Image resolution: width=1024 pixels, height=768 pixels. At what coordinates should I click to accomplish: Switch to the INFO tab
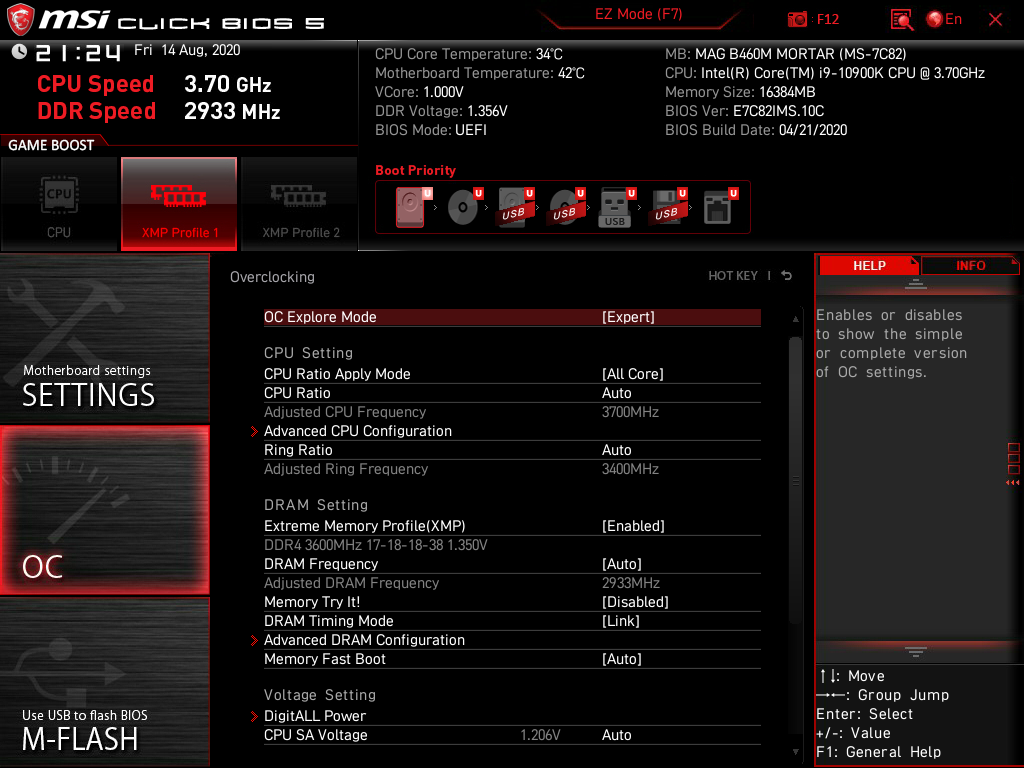coord(969,265)
